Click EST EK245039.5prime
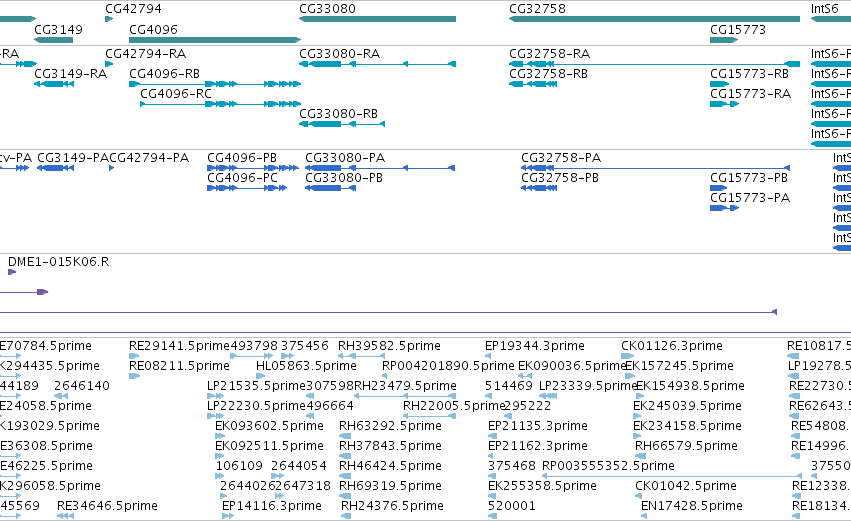This screenshot has width=851, height=521. 688,406
